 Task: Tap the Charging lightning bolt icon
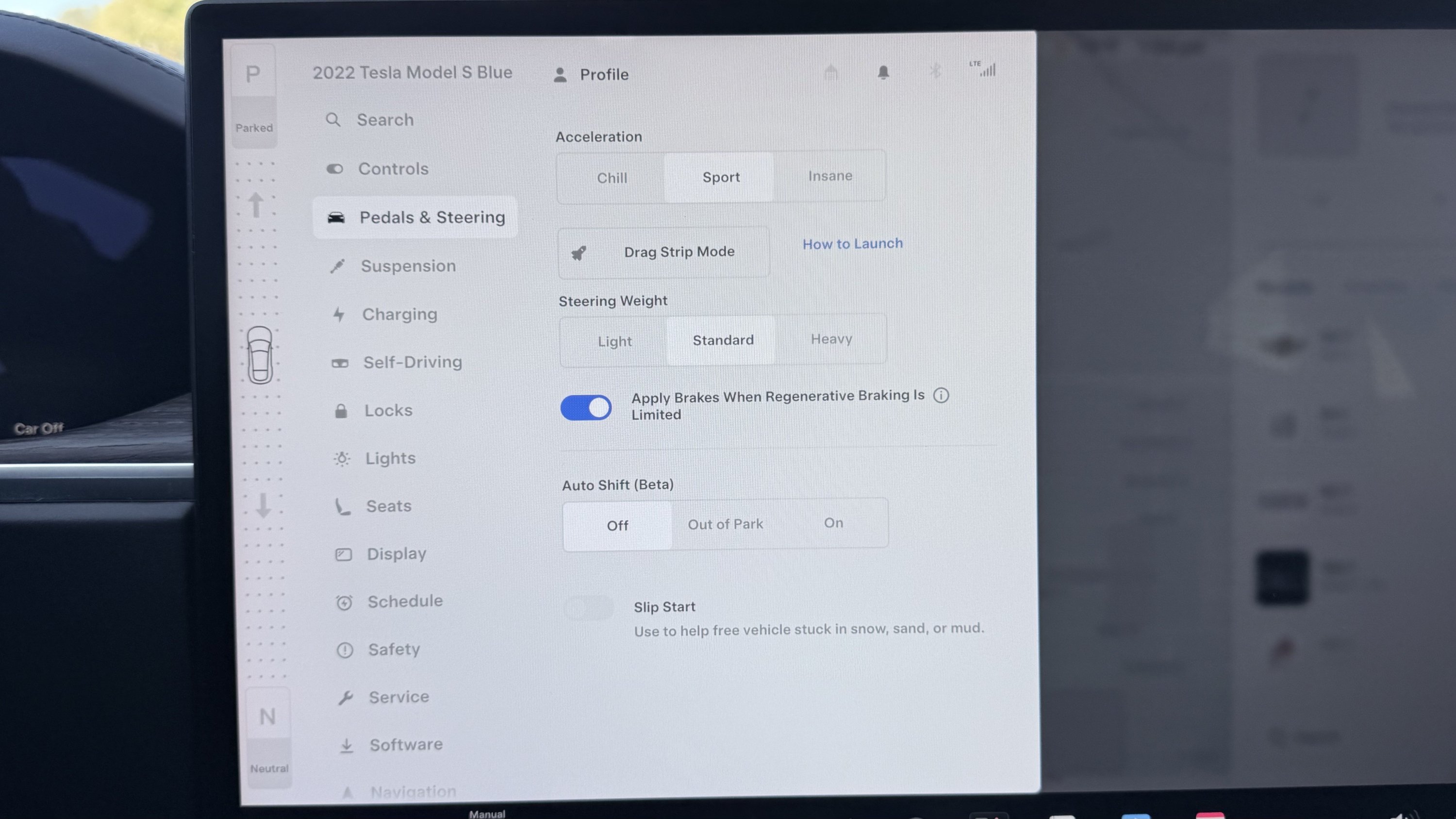pyautogui.click(x=339, y=314)
